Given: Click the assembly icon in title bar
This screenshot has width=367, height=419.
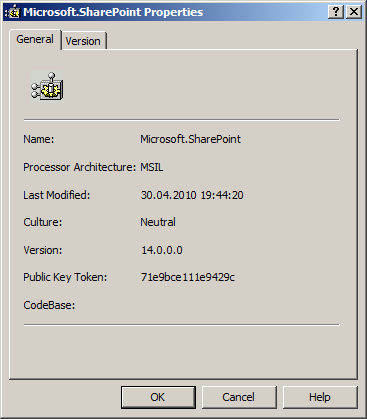Looking at the screenshot, I should click(13, 12).
